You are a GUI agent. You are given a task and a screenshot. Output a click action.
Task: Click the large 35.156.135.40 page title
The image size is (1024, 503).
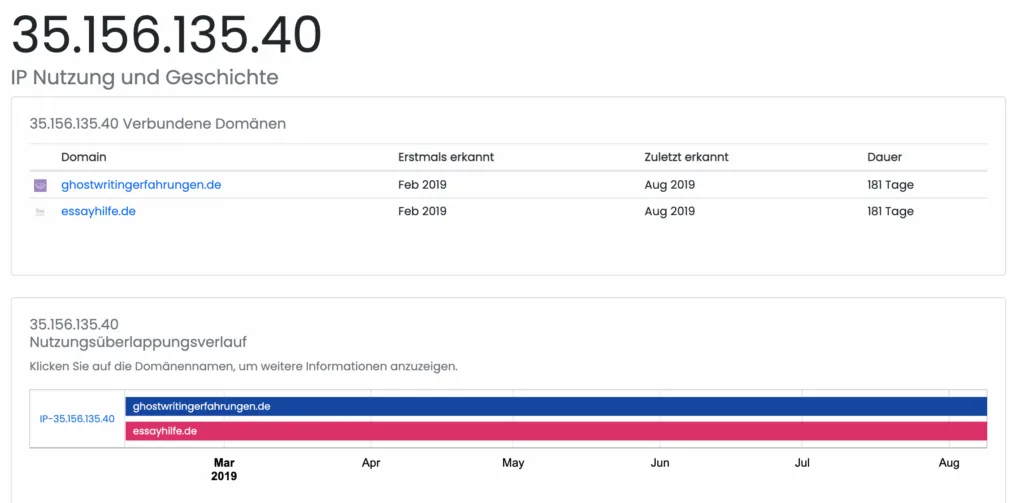click(x=166, y=35)
